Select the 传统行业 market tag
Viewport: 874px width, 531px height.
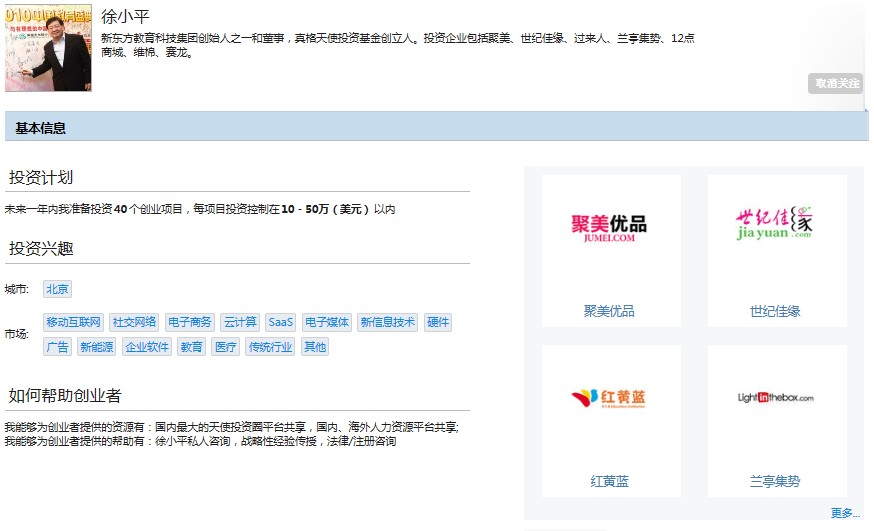coord(270,347)
